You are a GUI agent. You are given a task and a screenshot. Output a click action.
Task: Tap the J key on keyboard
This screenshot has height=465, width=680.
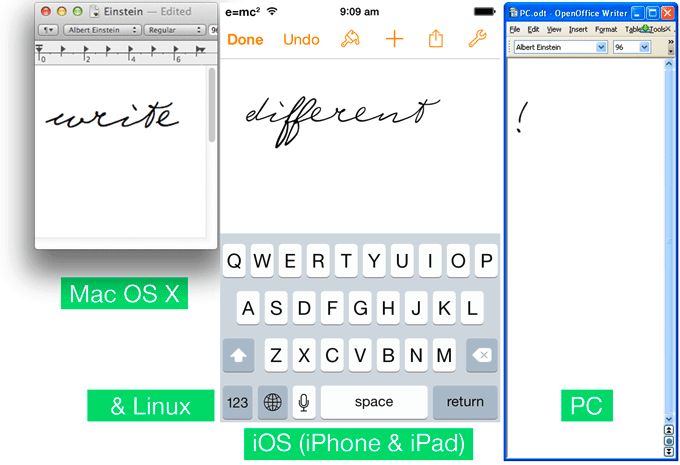(416, 308)
